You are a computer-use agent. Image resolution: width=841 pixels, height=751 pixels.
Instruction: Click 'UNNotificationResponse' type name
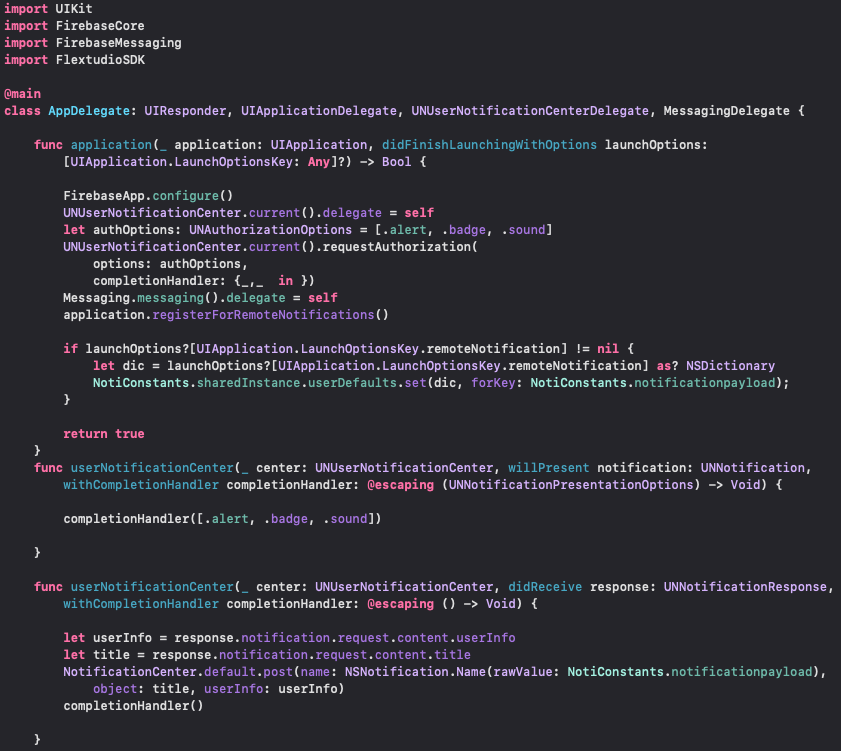point(745,587)
